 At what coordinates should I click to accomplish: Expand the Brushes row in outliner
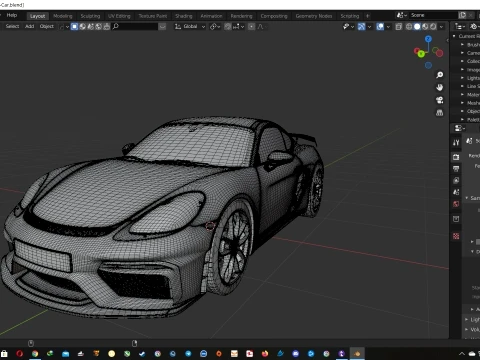click(462, 44)
